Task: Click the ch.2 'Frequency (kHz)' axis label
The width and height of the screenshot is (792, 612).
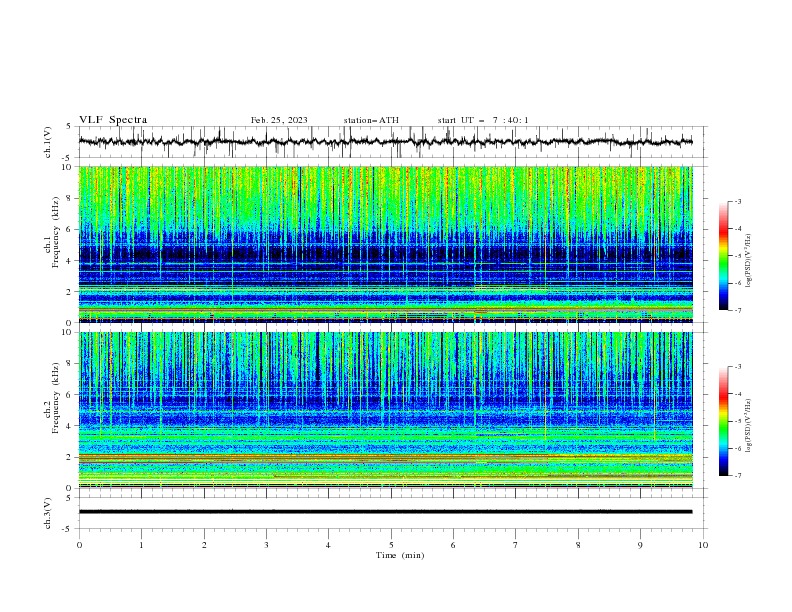Action: (56, 398)
